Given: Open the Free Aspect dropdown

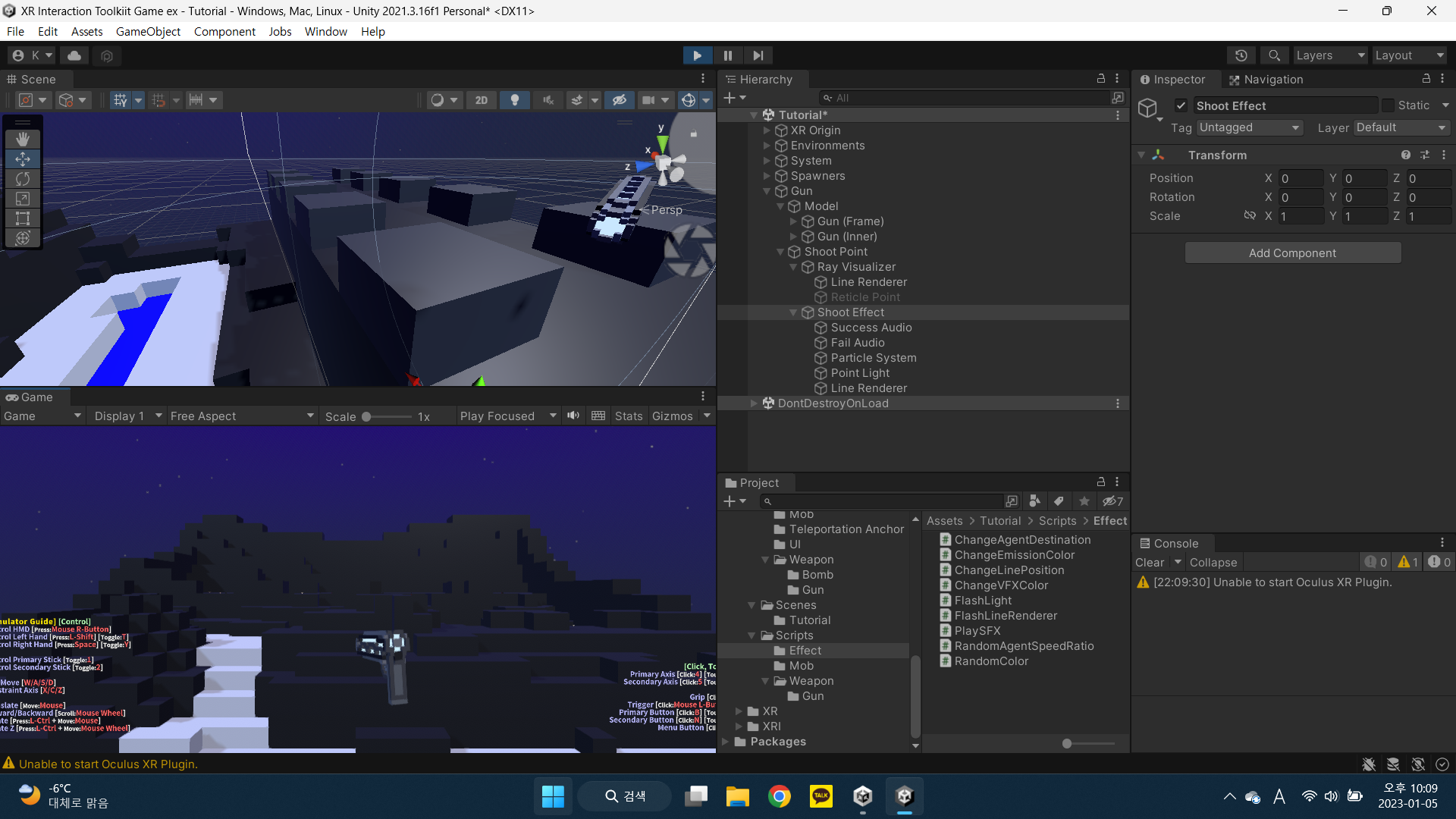Looking at the screenshot, I should point(242,416).
